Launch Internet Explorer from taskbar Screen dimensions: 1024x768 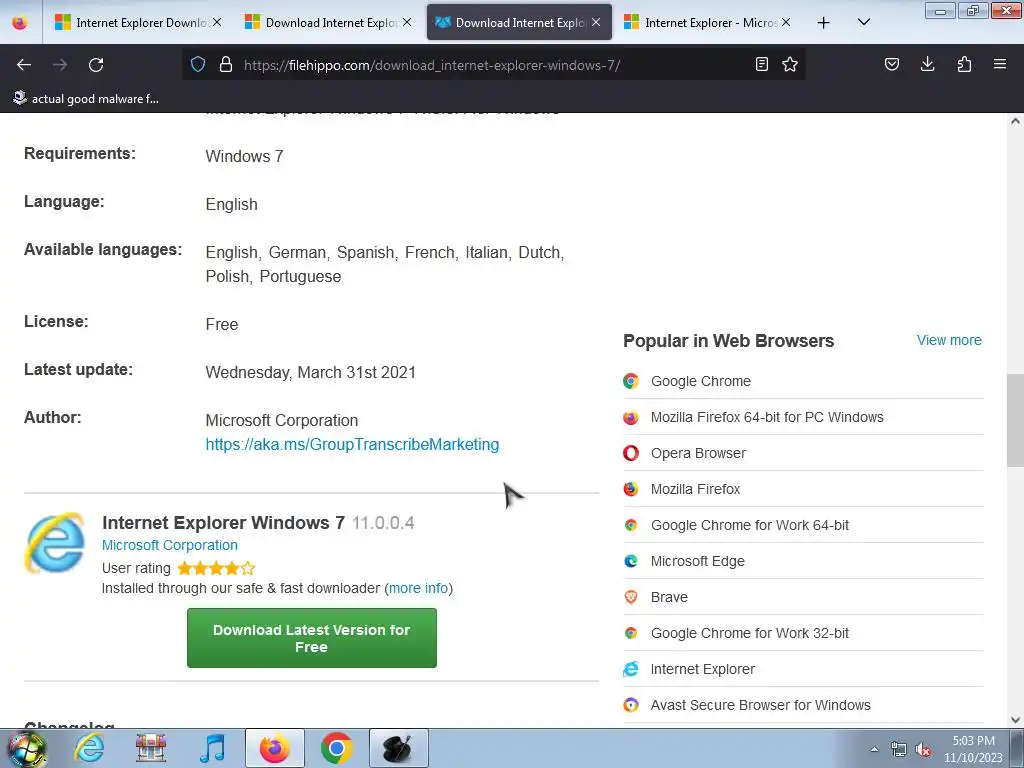click(89, 748)
